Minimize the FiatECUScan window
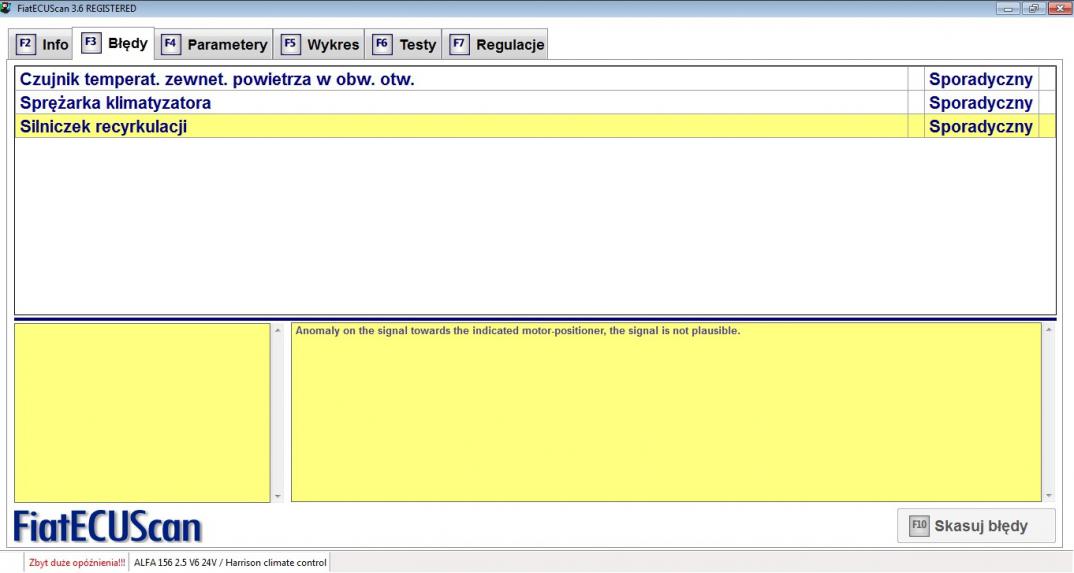 click(x=1008, y=8)
